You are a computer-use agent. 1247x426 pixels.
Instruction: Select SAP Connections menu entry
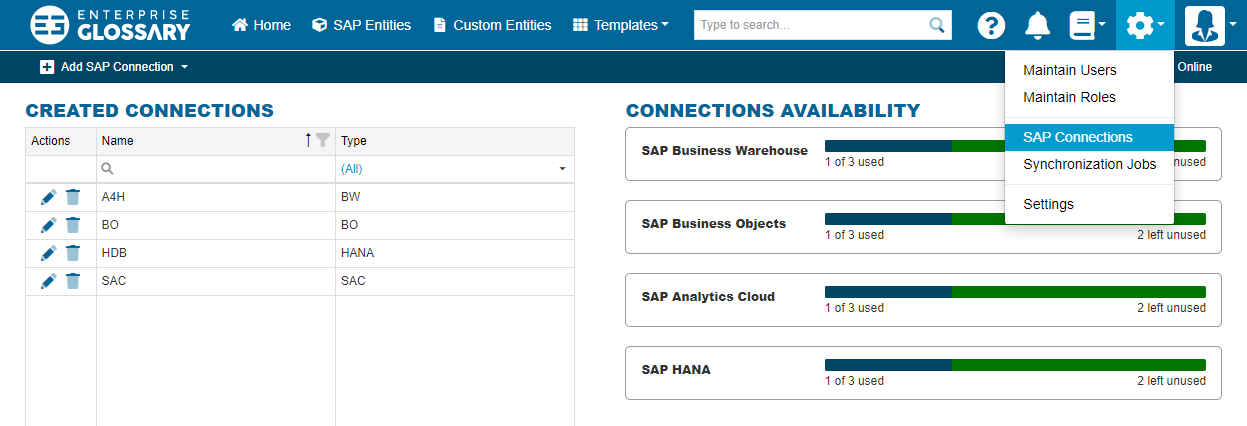click(x=1089, y=137)
